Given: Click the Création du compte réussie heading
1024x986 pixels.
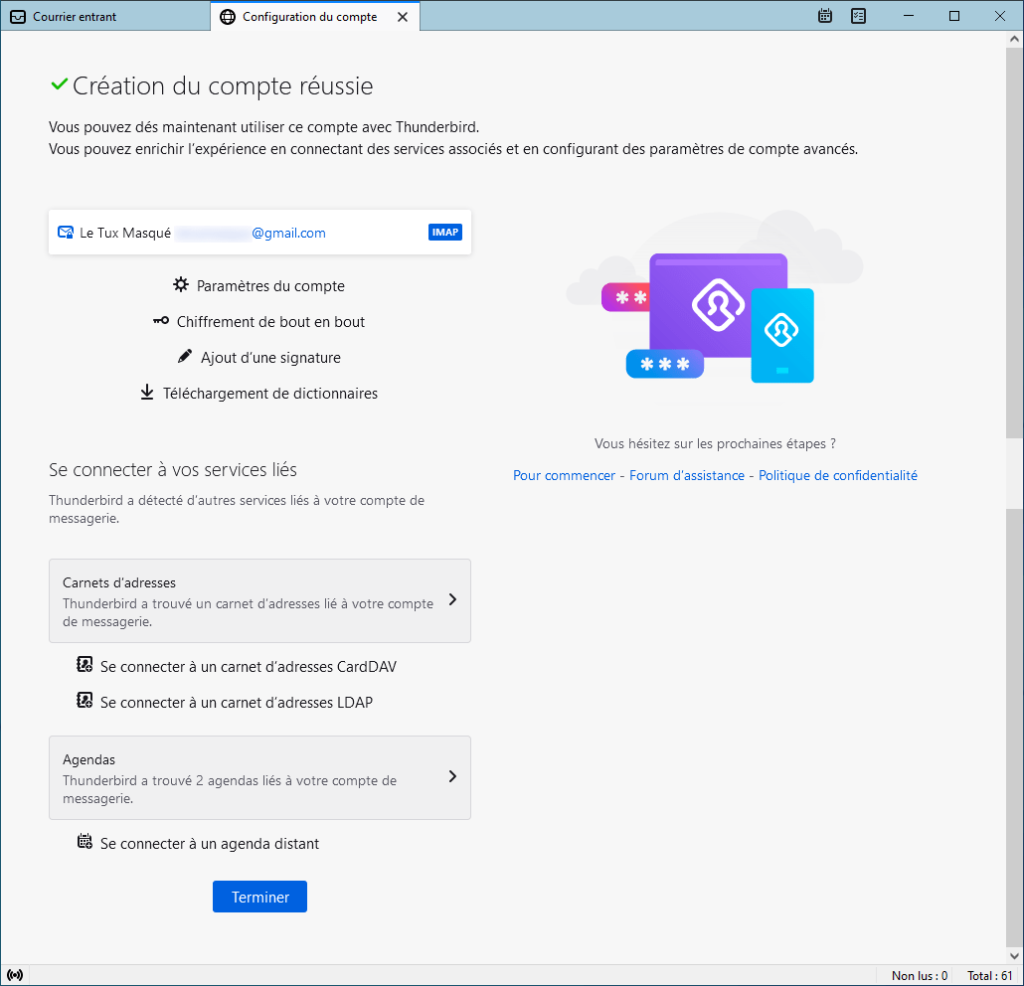Looking at the screenshot, I should 223,86.
